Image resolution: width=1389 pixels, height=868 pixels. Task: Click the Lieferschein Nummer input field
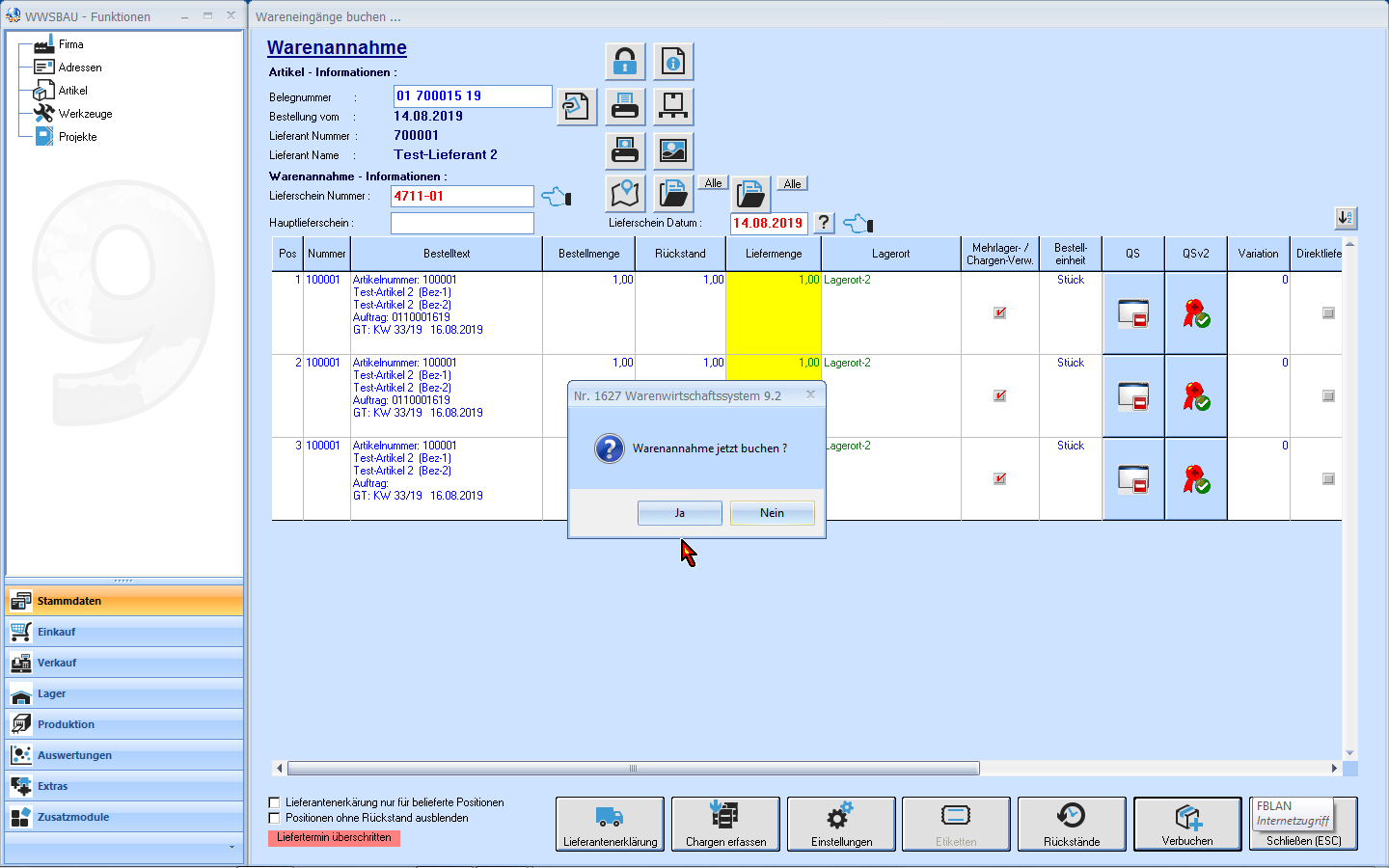point(462,196)
